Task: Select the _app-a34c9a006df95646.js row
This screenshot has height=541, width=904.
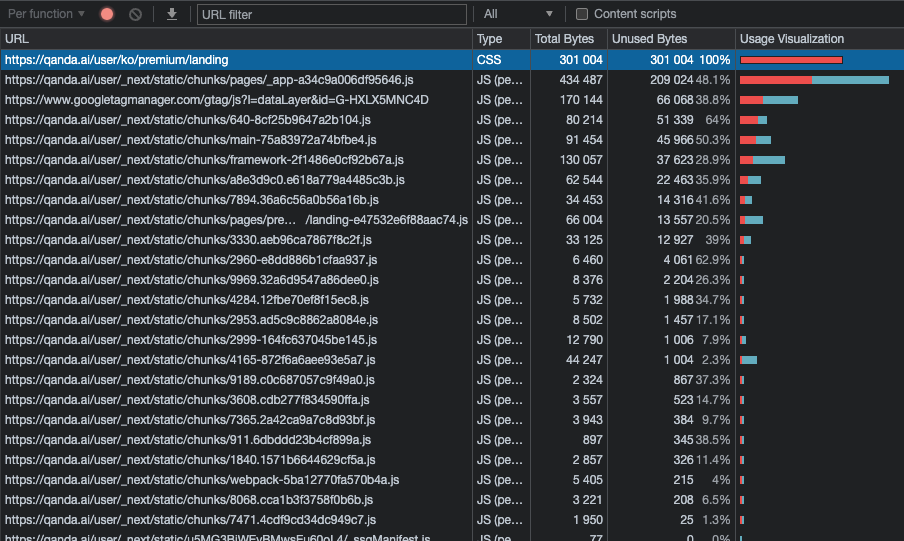Action: click(x=452, y=80)
